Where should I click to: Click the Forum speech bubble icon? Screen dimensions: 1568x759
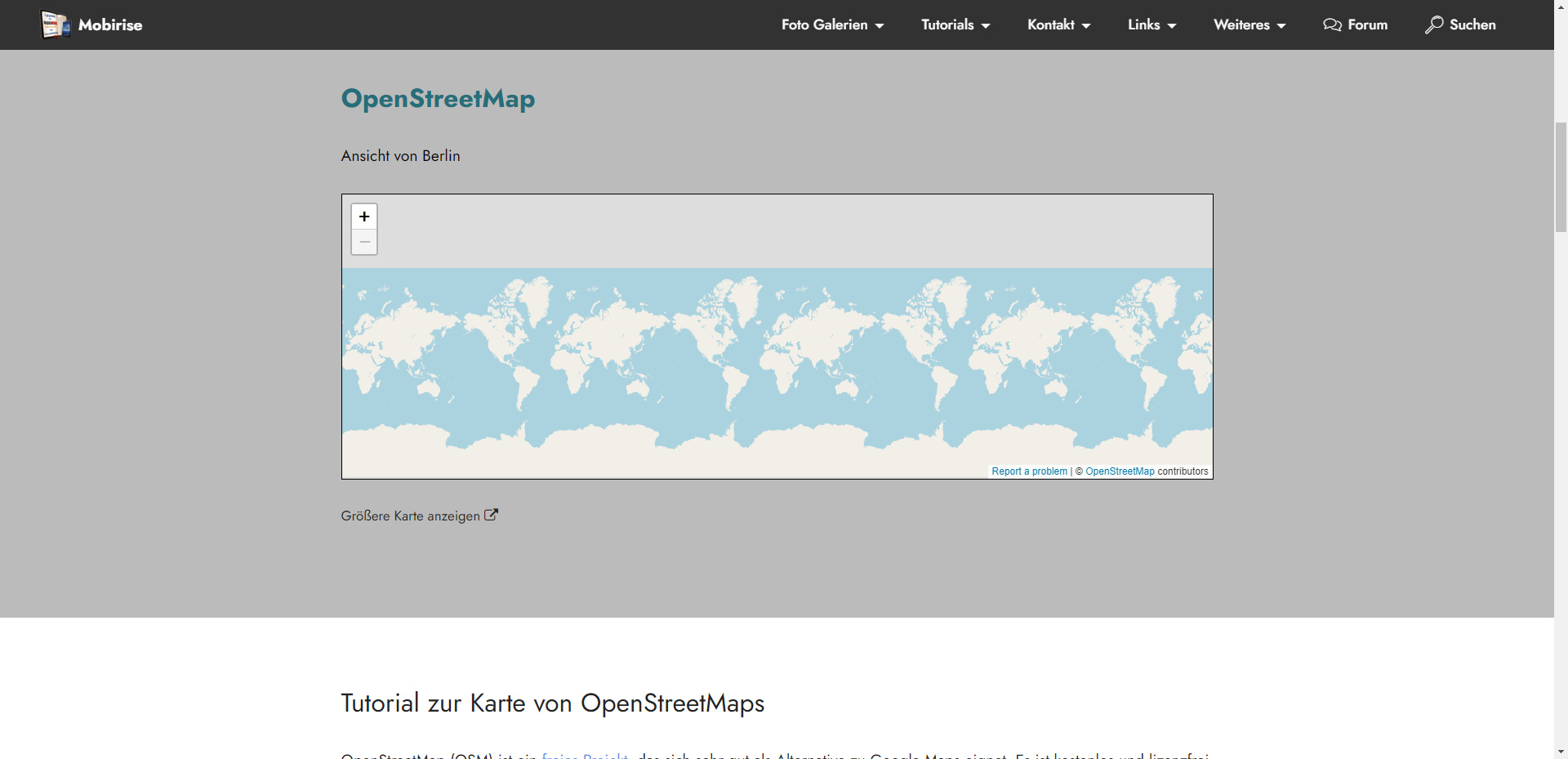[x=1332, y=25]
